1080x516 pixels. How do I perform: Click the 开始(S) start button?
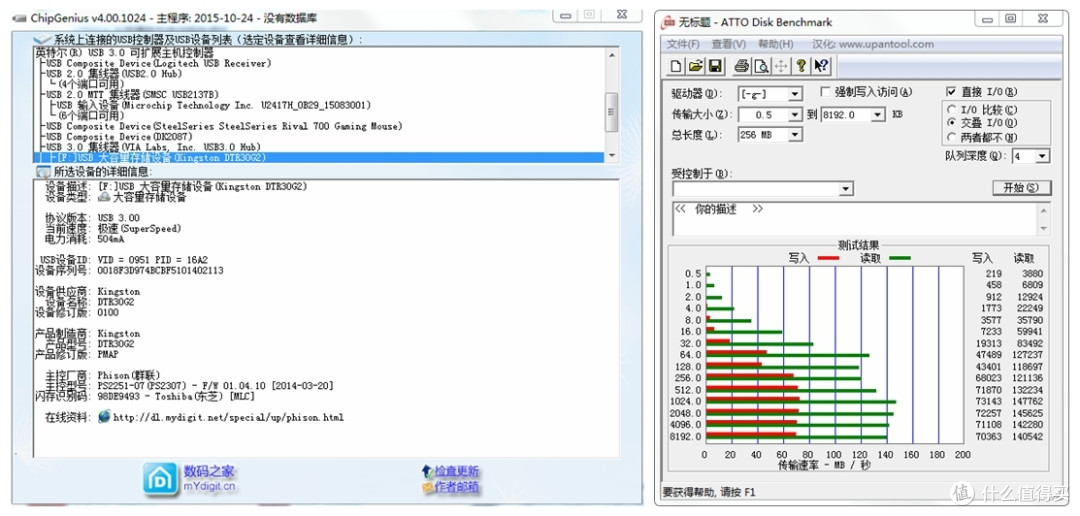point(1021,188)
